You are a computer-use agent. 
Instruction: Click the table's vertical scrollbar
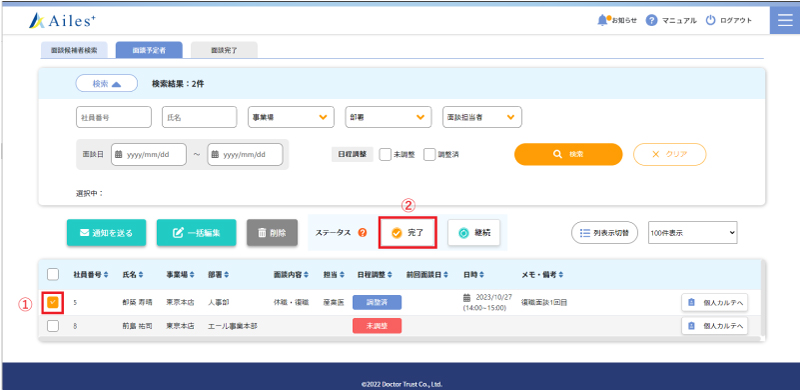763,299
